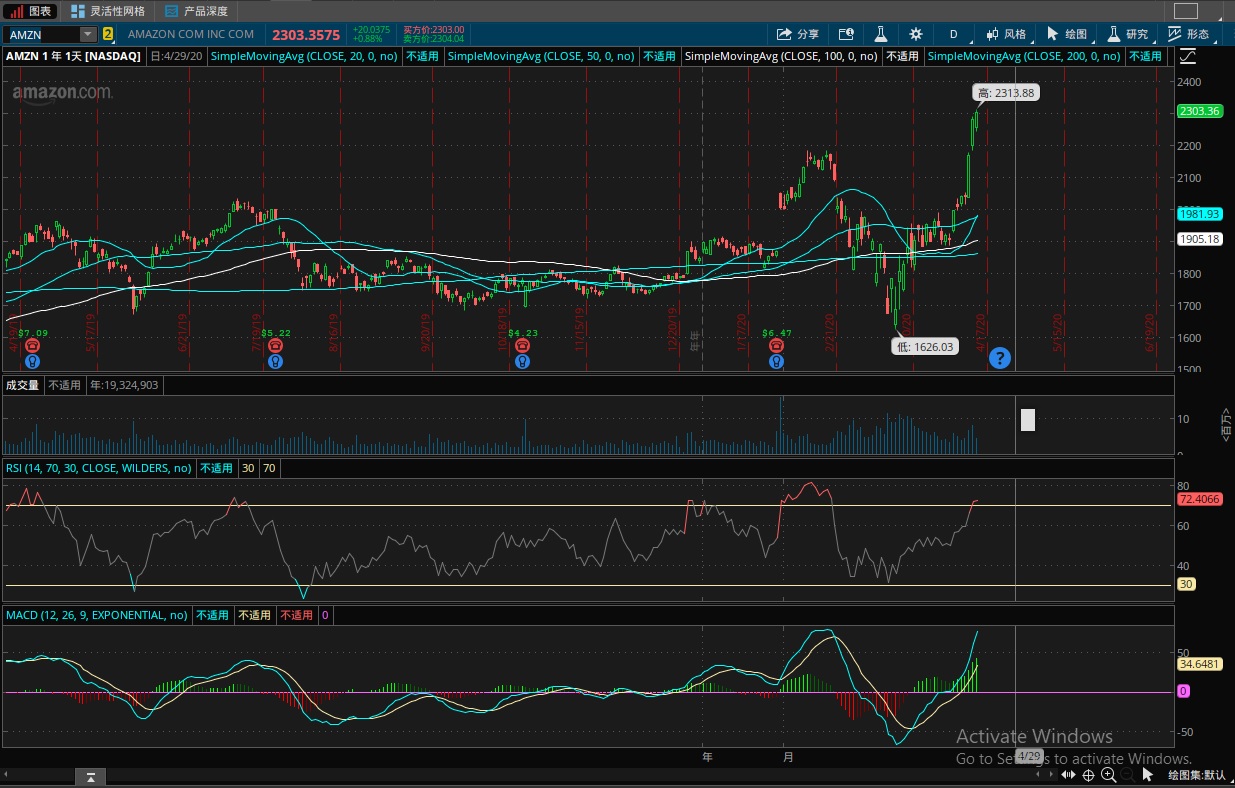Click the 年:19,324,903 volume value
The height and width of the screenshot is (788, 1235).
click(x=125, y=385)
